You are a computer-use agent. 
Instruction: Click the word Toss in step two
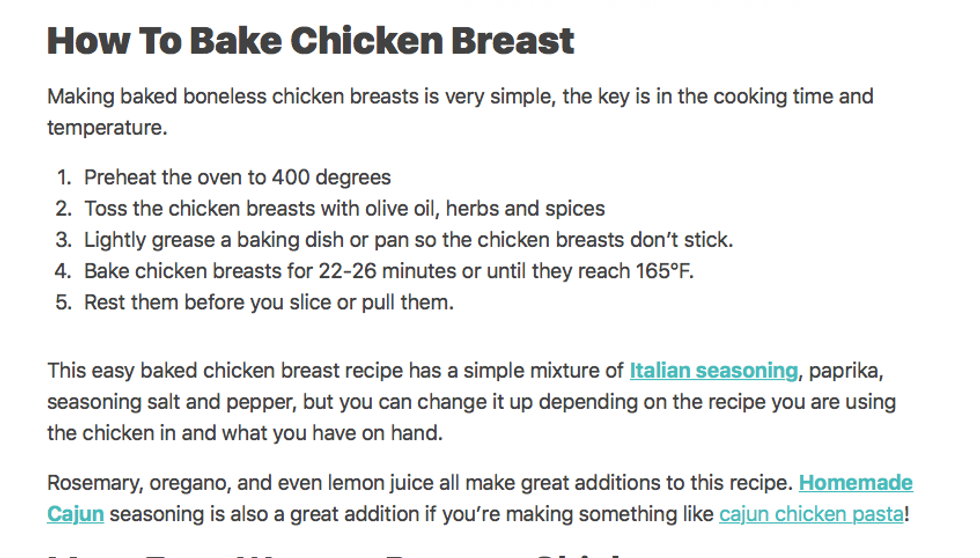[104, 209]
